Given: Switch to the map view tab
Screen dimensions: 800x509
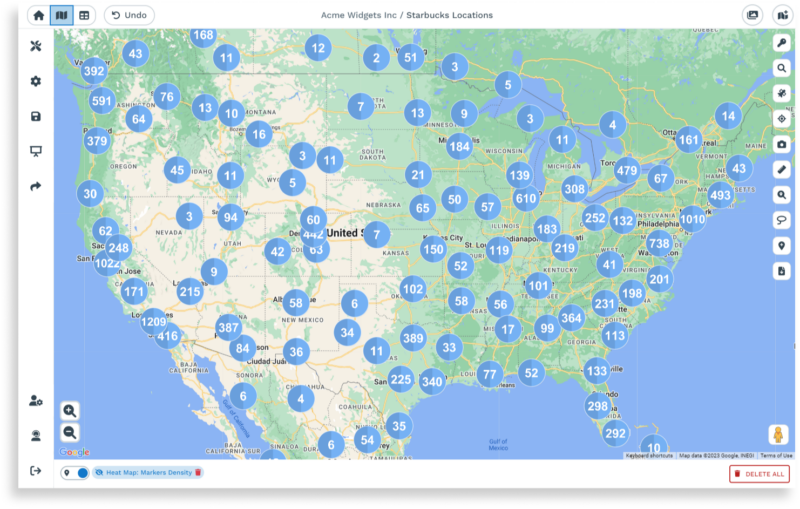Looking at the screenshot, I should [62, 15].
